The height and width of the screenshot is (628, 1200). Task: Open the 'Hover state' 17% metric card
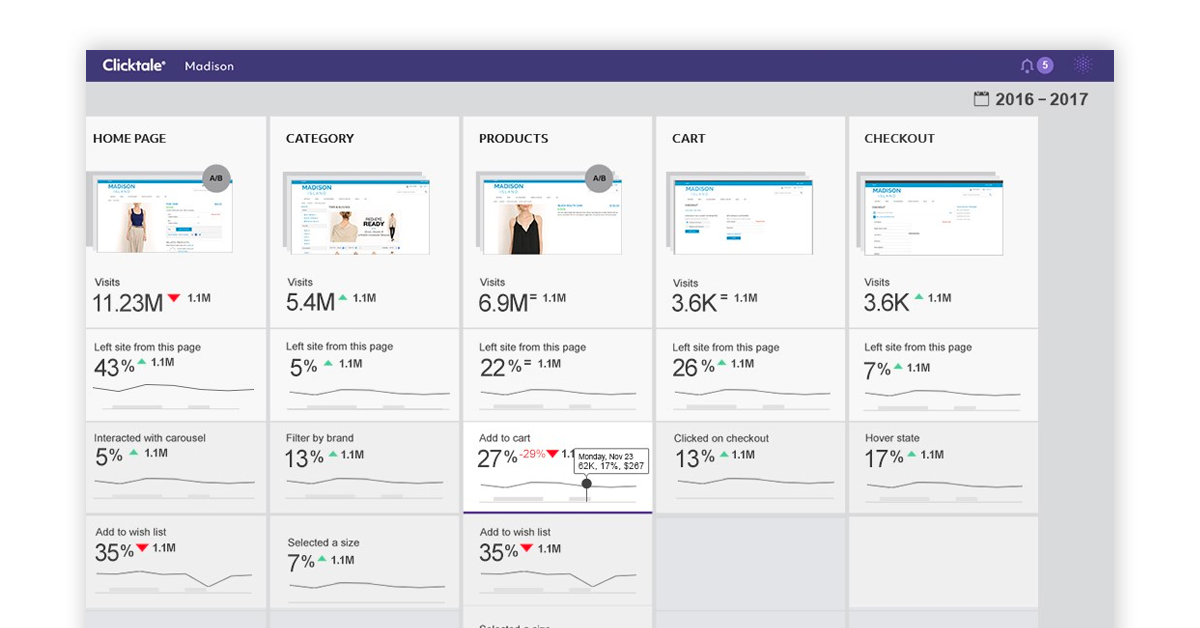pyautogui.click(x=943, y=468)
